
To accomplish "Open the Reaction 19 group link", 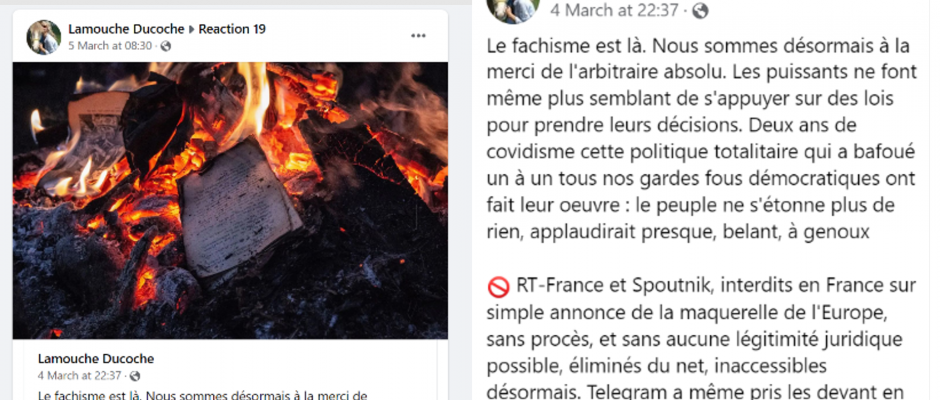I will tap(232, 29).
